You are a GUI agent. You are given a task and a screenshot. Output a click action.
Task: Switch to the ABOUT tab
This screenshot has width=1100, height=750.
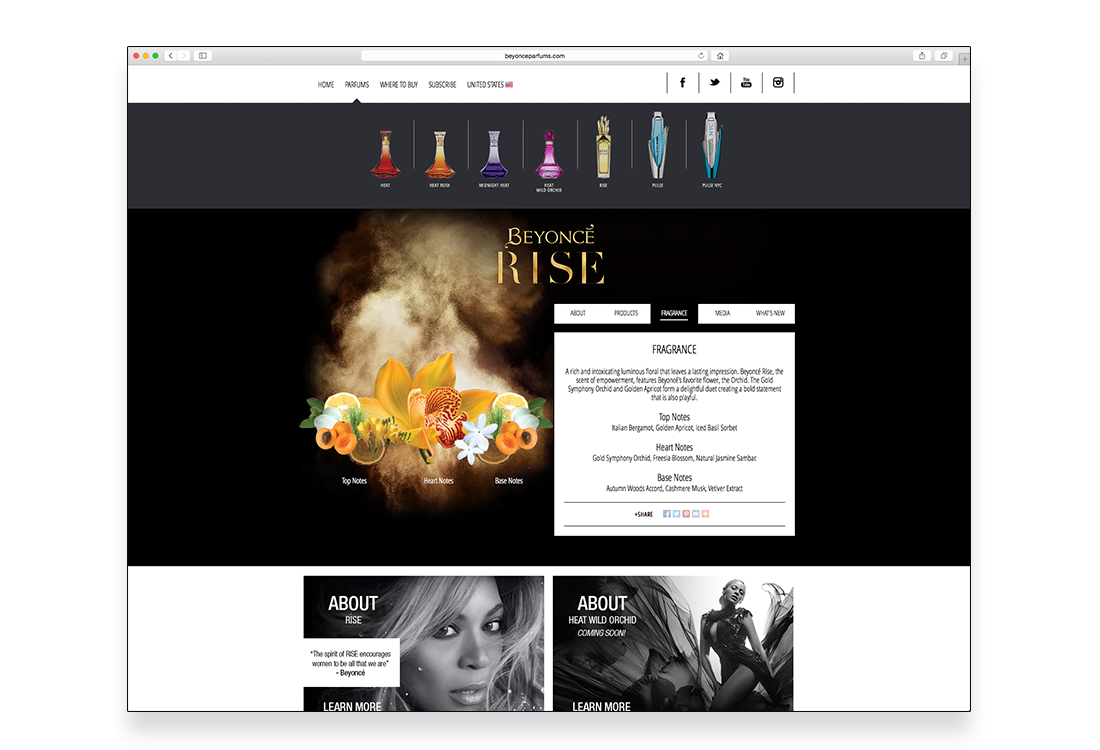pyautogui.click(x=578, y=313)
